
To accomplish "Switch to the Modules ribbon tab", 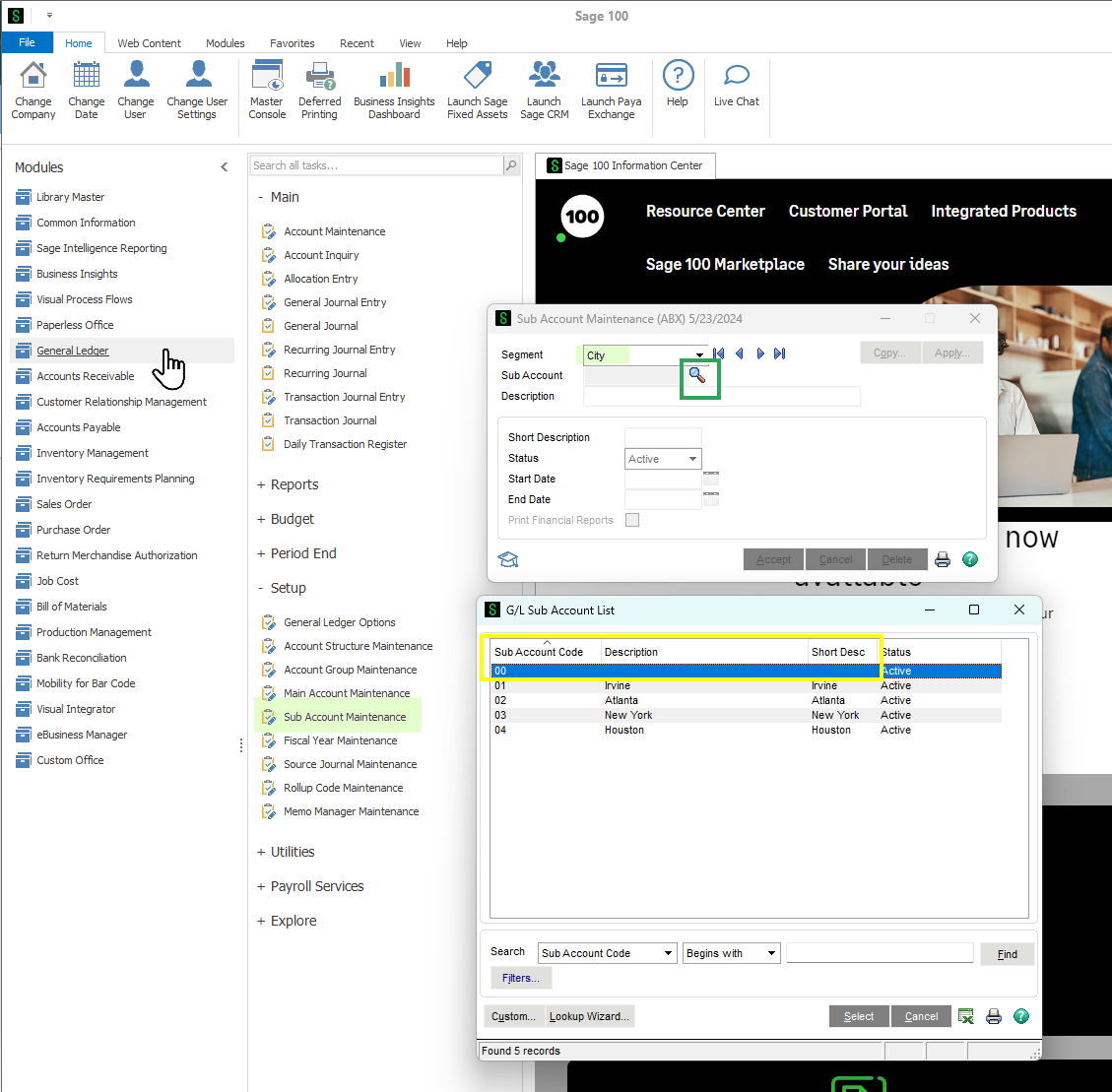I will [x=225, y=43].
